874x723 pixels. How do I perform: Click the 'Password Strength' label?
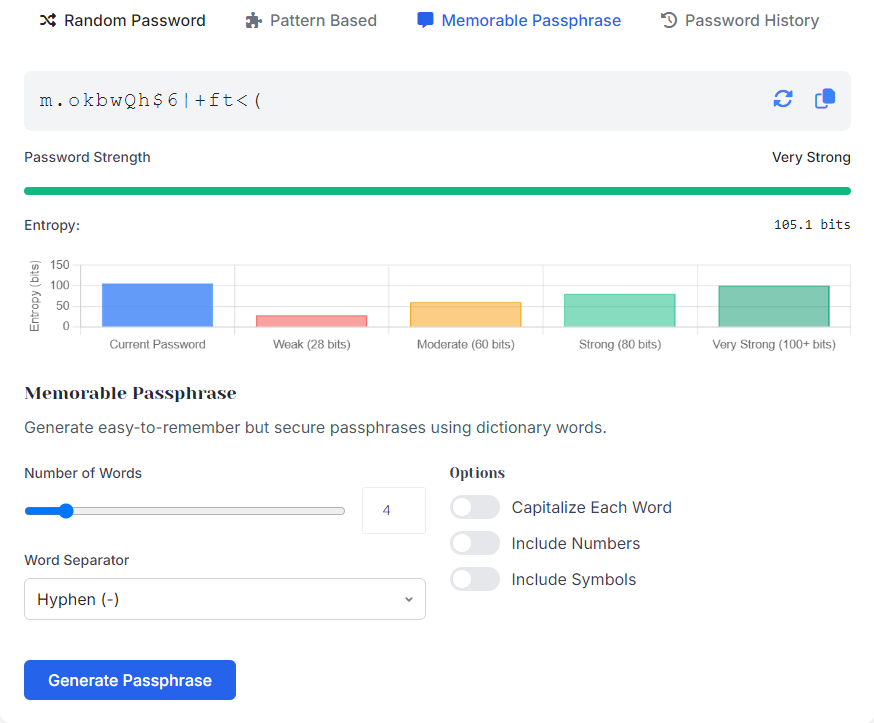pos(87,157)
